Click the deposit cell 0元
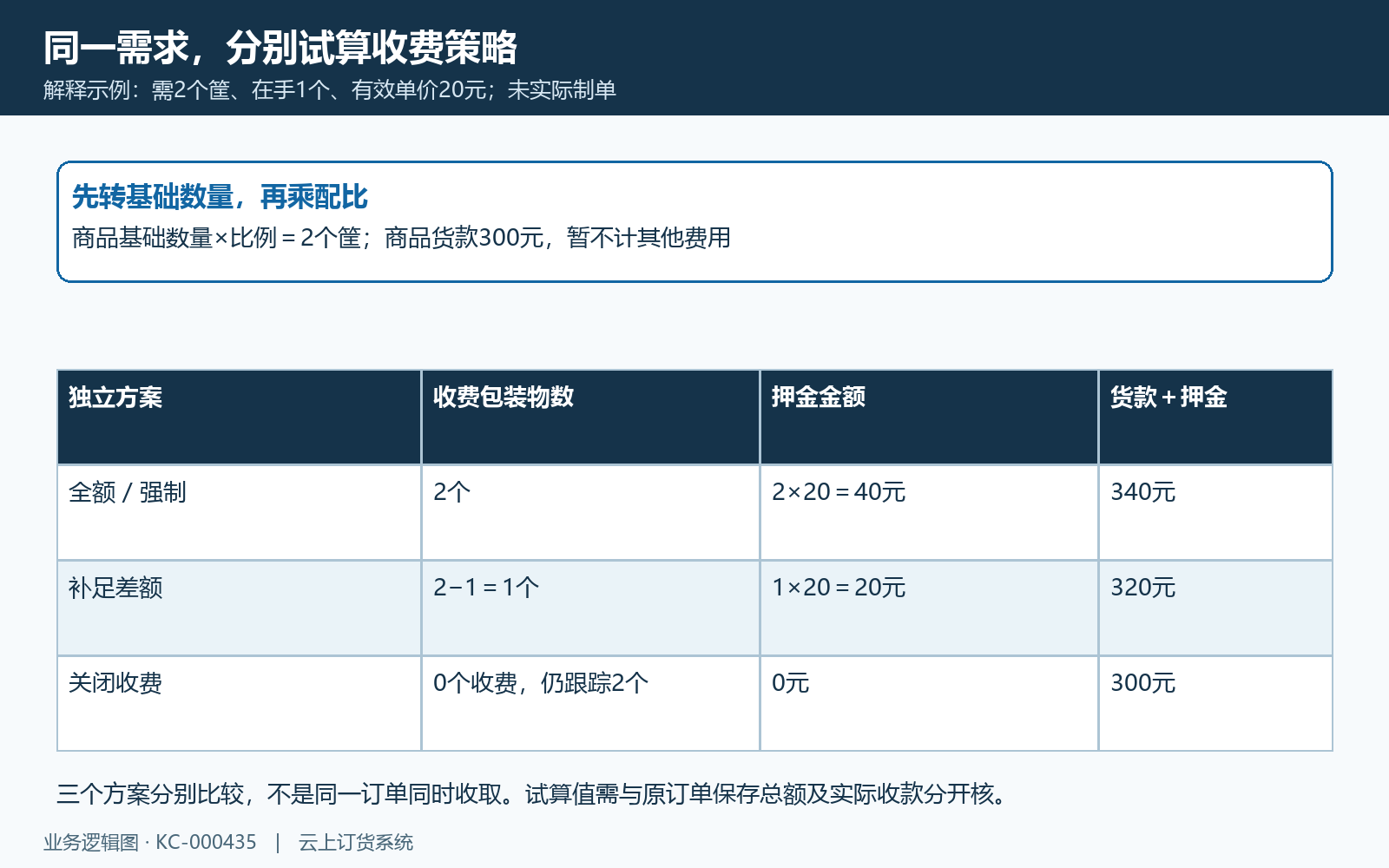1389x868 pixels. coord(929,703)
